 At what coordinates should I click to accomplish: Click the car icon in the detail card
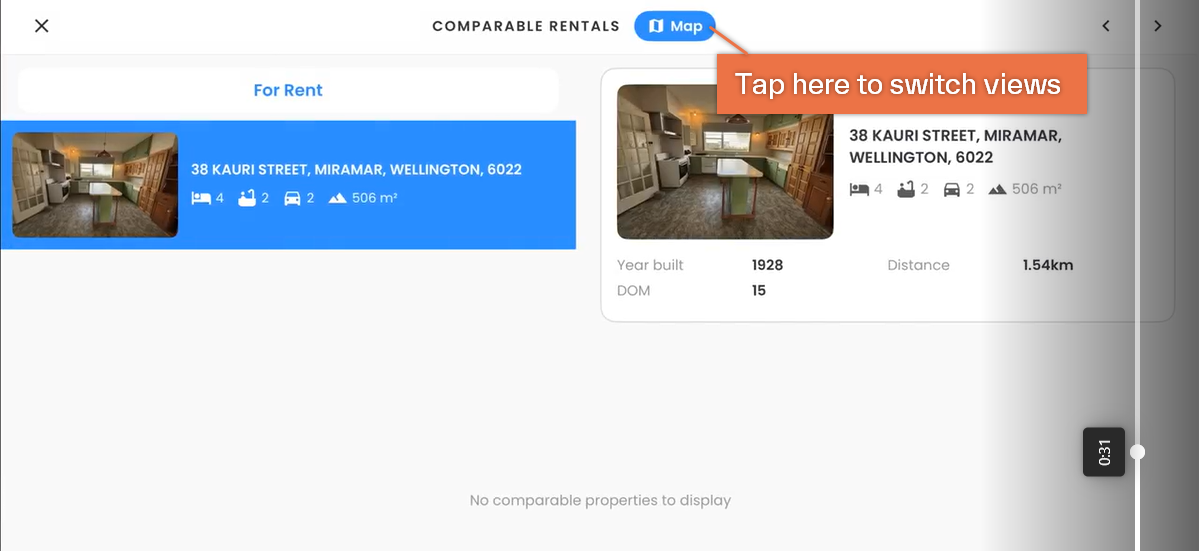pyautogui.click(x=951, y=189)
